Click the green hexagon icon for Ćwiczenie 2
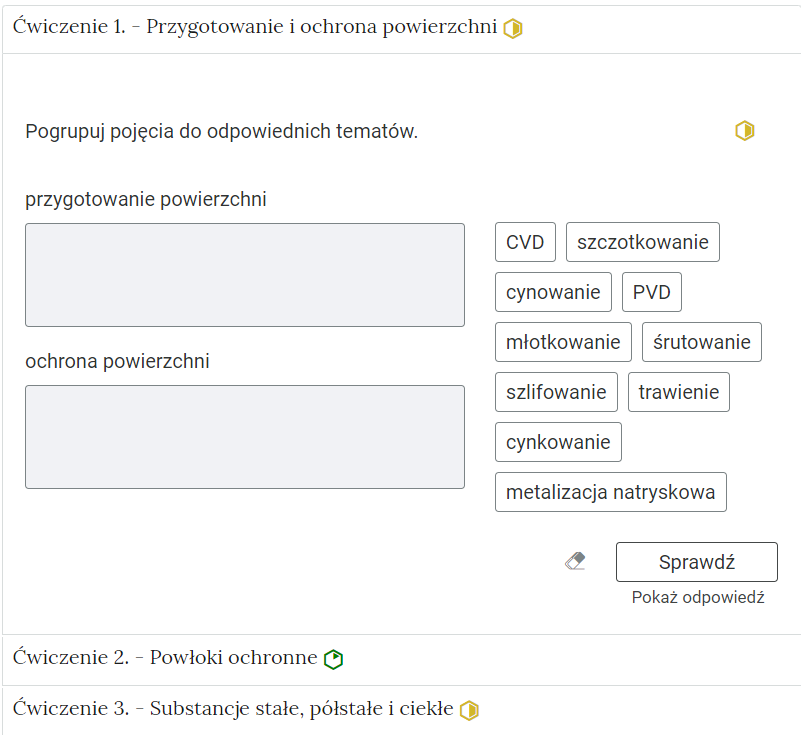801x735 pixels. tap(333, 658)
